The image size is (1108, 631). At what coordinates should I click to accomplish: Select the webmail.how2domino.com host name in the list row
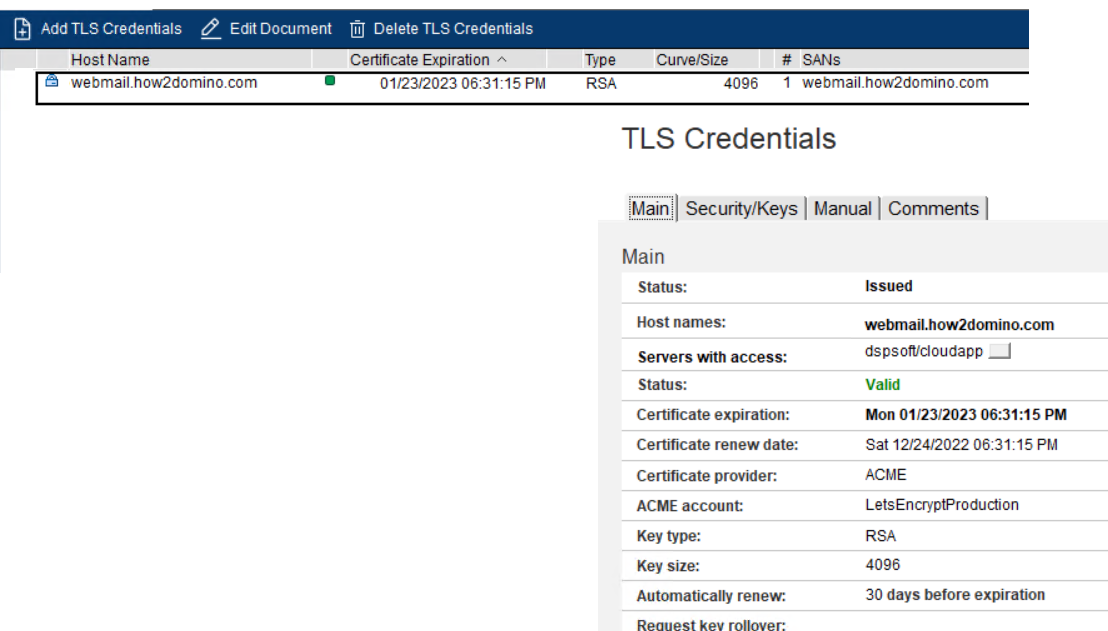[164, 83]
